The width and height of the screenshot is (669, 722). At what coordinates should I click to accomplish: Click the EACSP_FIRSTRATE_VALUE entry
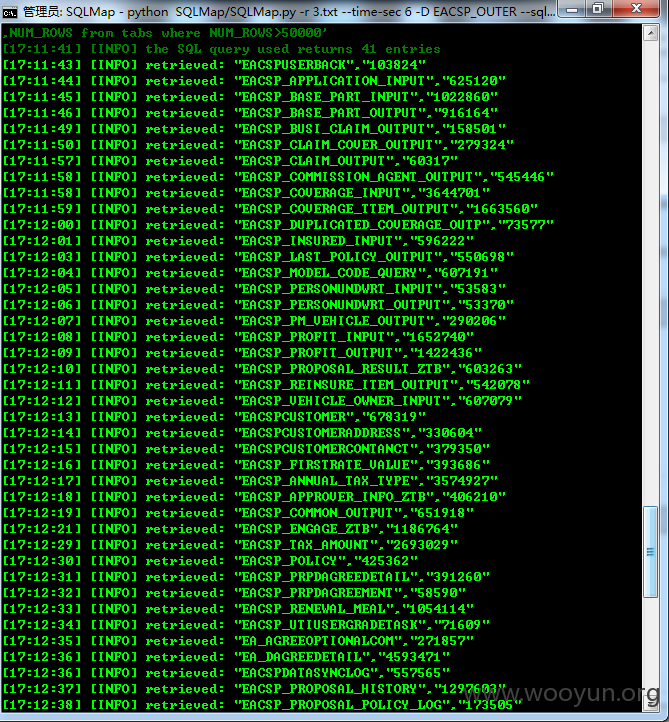[x=246, y=465]
